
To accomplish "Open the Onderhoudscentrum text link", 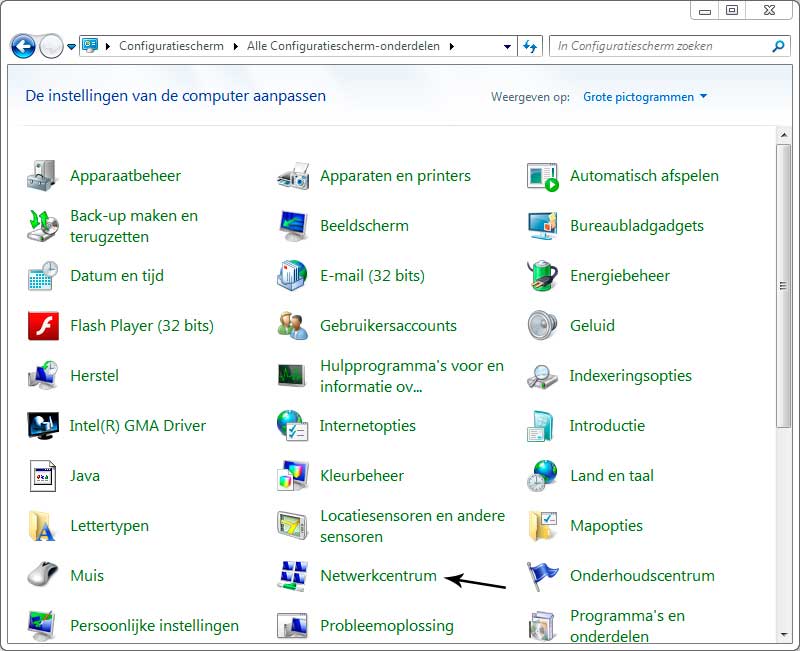I will click(642, 576).
